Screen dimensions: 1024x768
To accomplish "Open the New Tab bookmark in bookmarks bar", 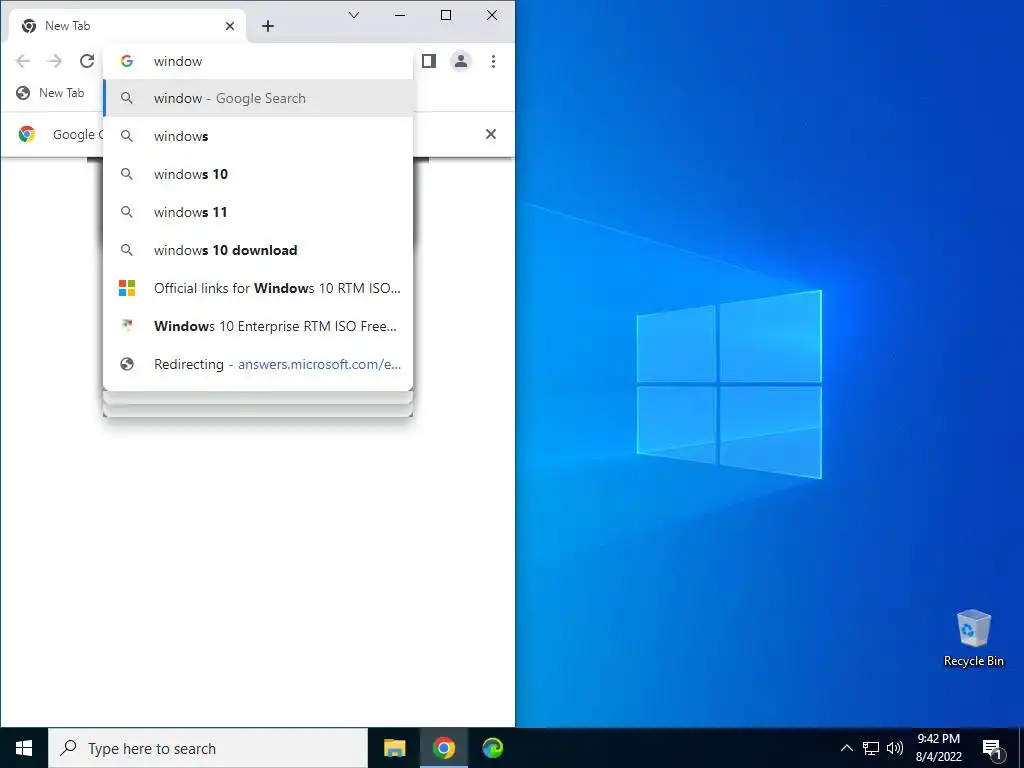I will pos(51,93).
